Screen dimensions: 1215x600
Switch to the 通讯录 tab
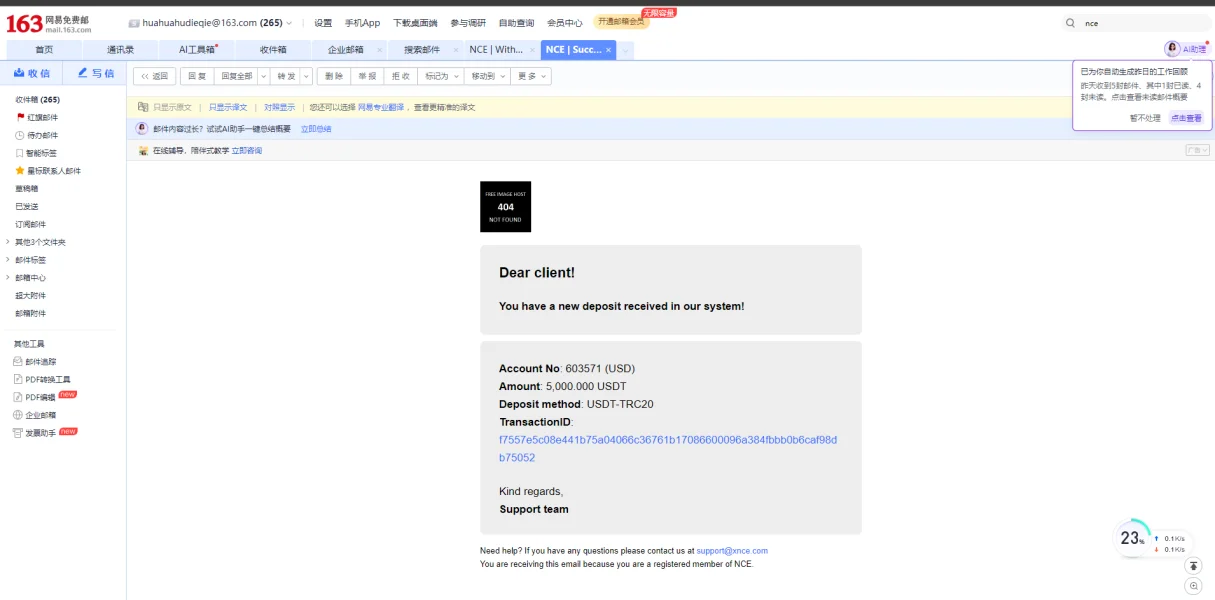pos(121,50)
